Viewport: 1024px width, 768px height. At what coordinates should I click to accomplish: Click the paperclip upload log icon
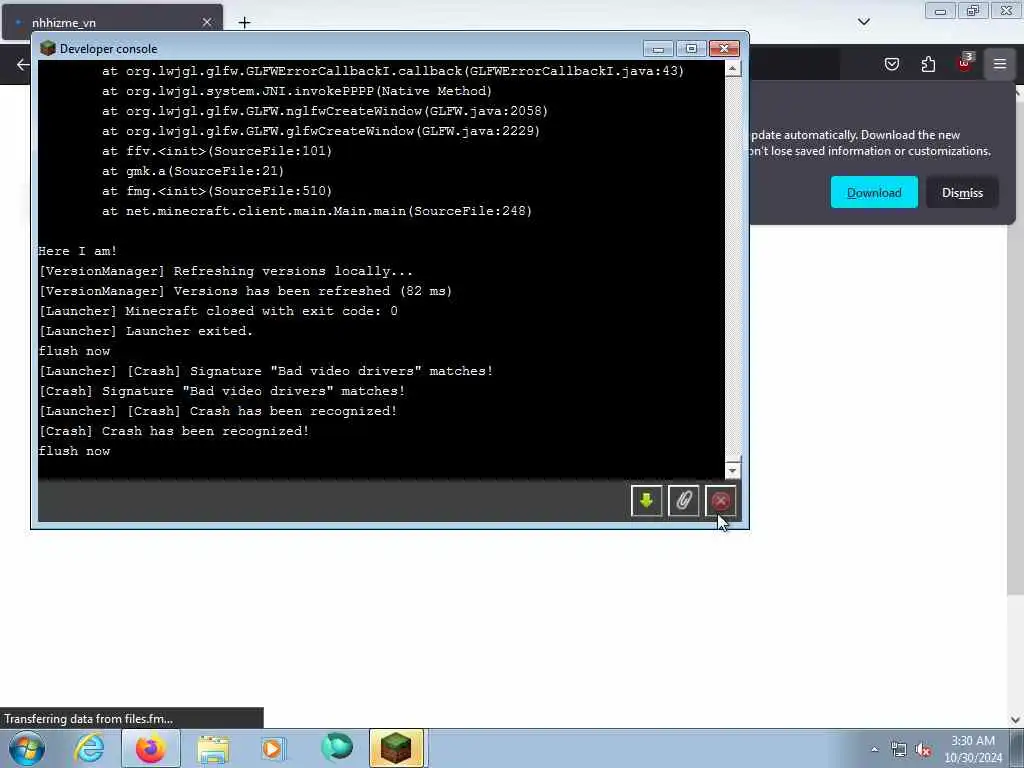tap(683, 501)
